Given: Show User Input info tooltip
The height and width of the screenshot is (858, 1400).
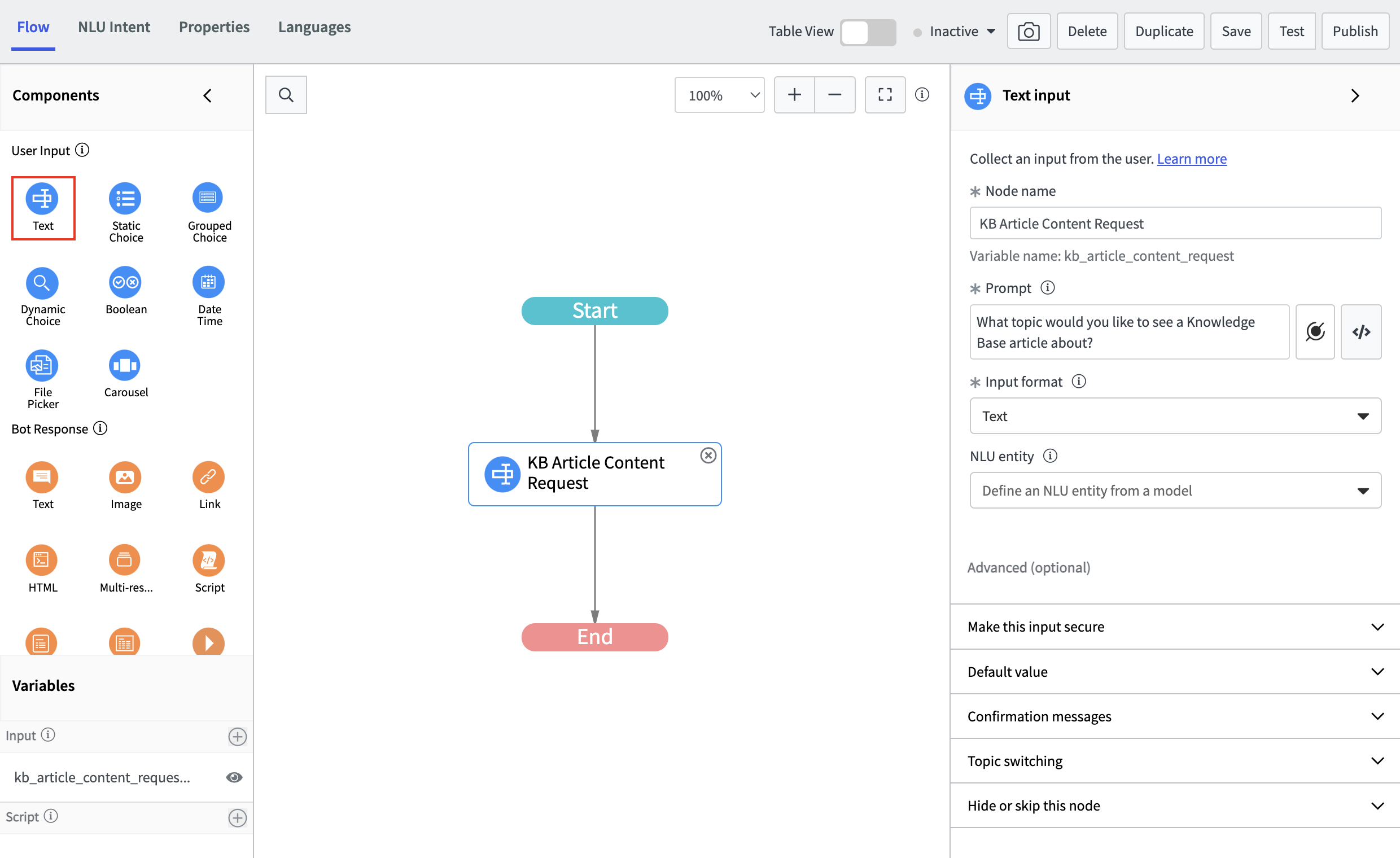Looking at the screenshot, I should click(x=82, y=150).
